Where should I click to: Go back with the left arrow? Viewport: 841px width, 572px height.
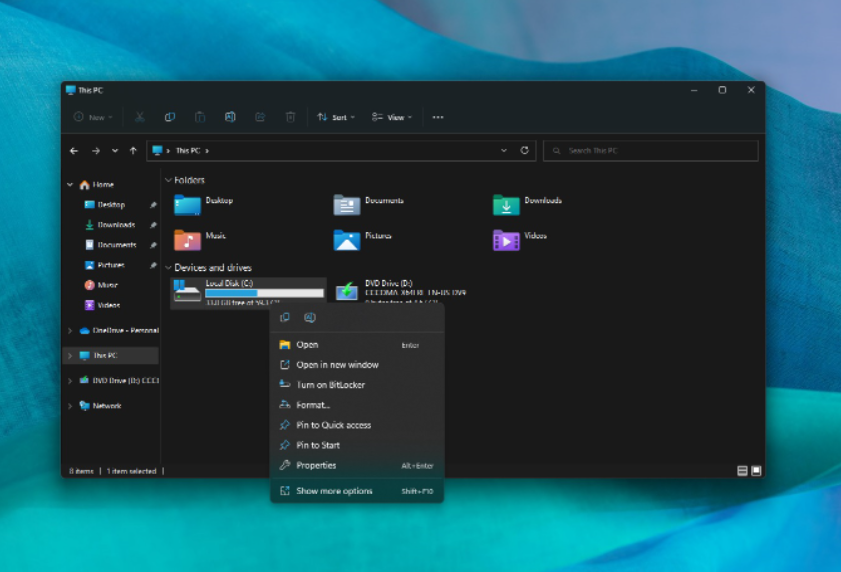[x=74, y=151]
